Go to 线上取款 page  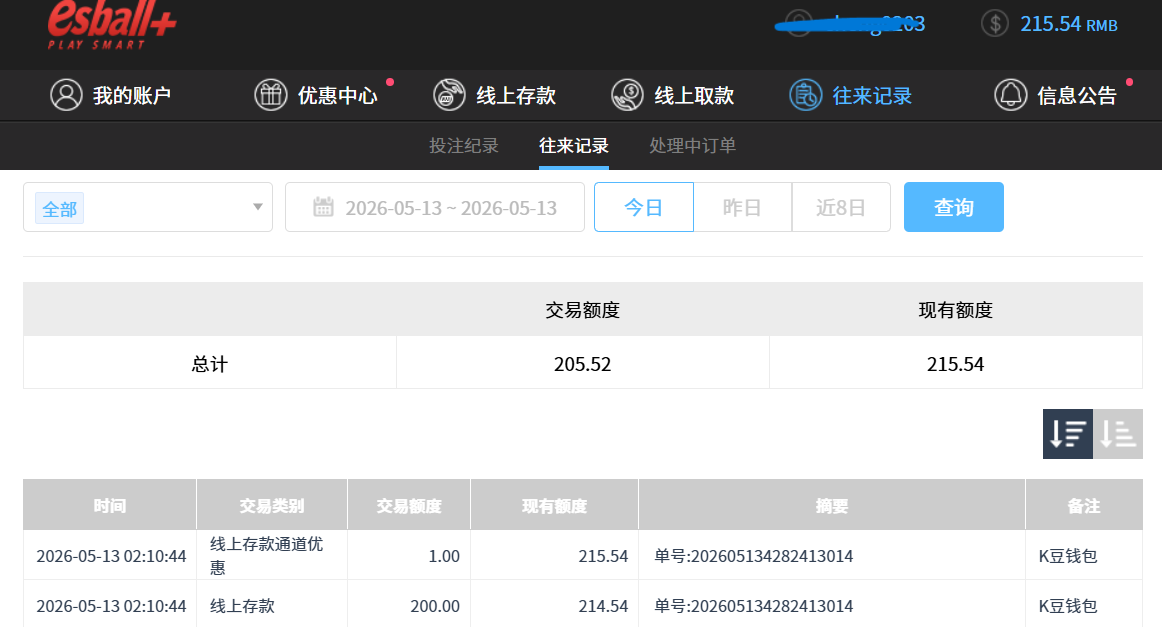(x=673, y=96)
